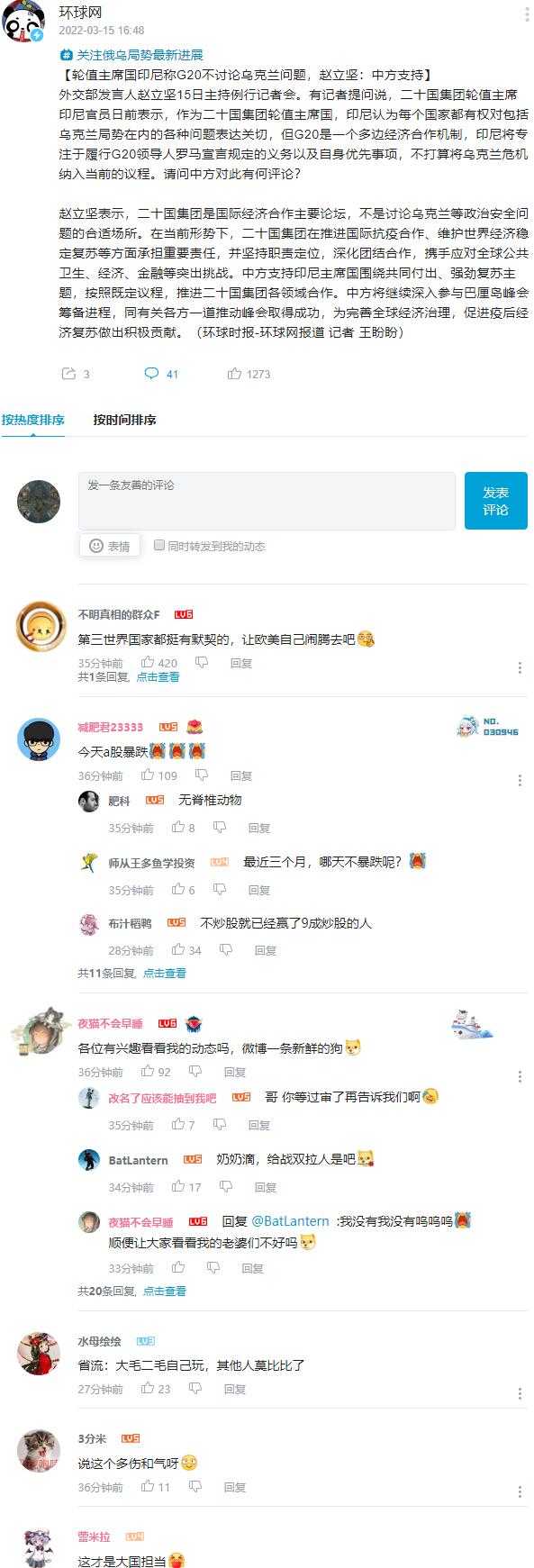Expand the 20 replies via 点击查看
This screenshot has width=534, height=1568.
[x=164, y=1292]
